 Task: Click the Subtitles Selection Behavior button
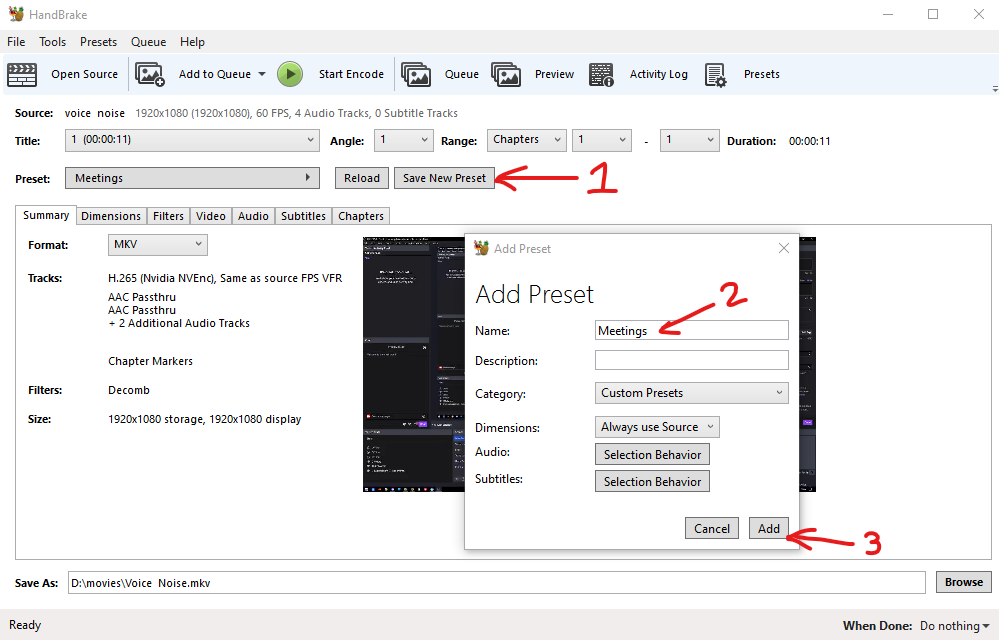coord(652,481)
